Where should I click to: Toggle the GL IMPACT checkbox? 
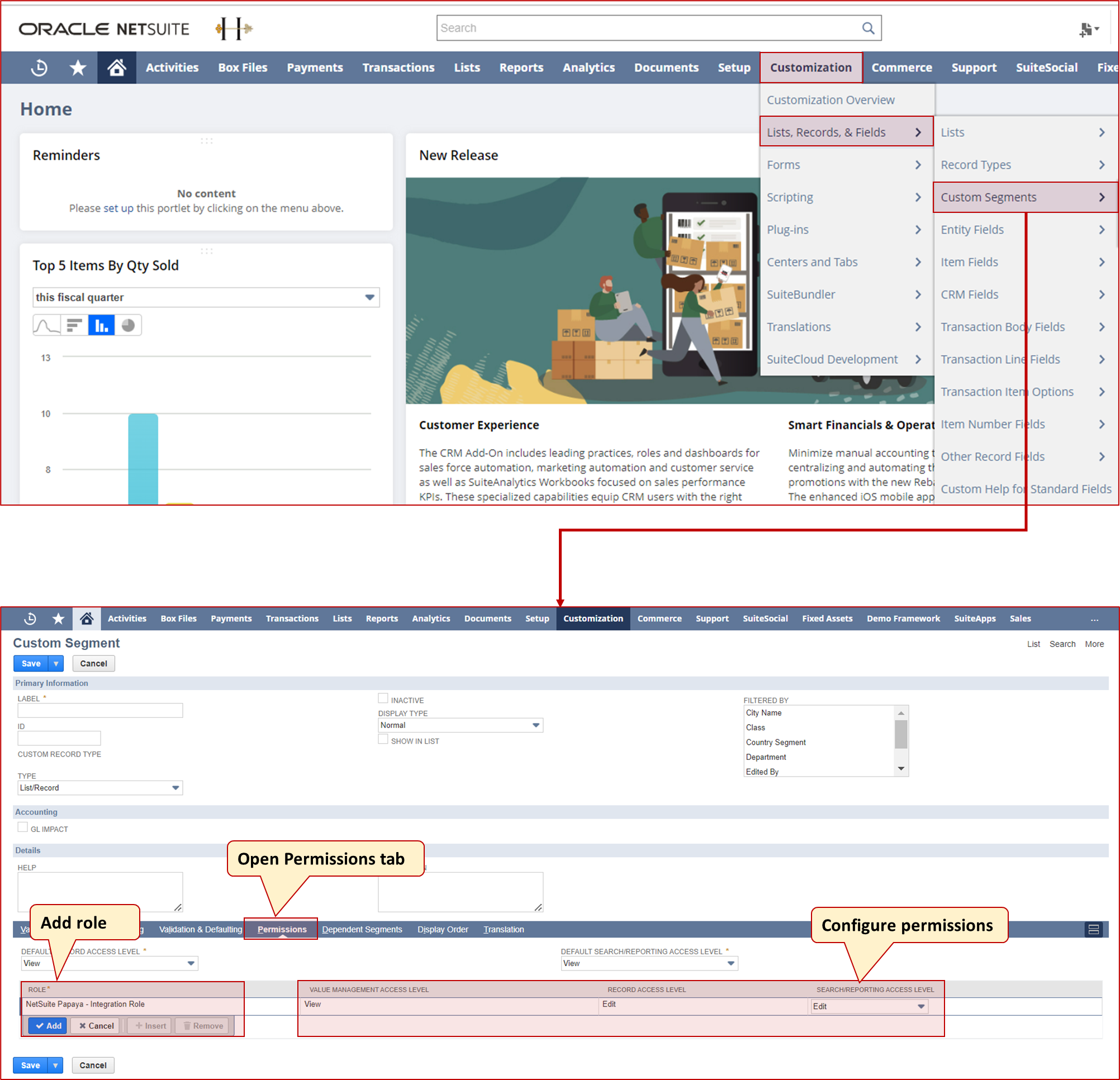click(23, 826)
